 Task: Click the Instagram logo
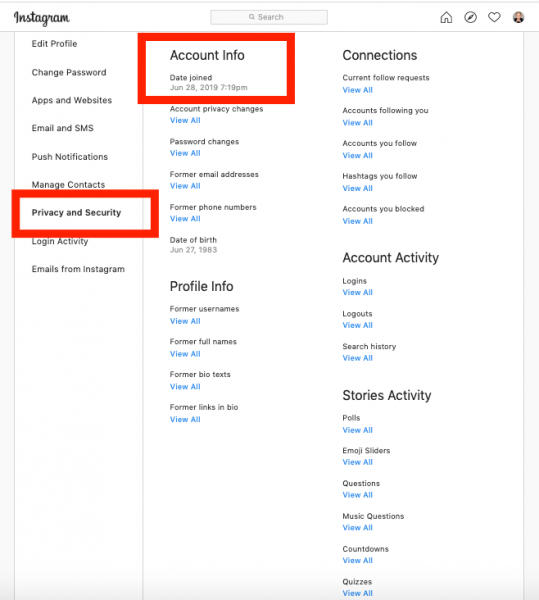42,18
